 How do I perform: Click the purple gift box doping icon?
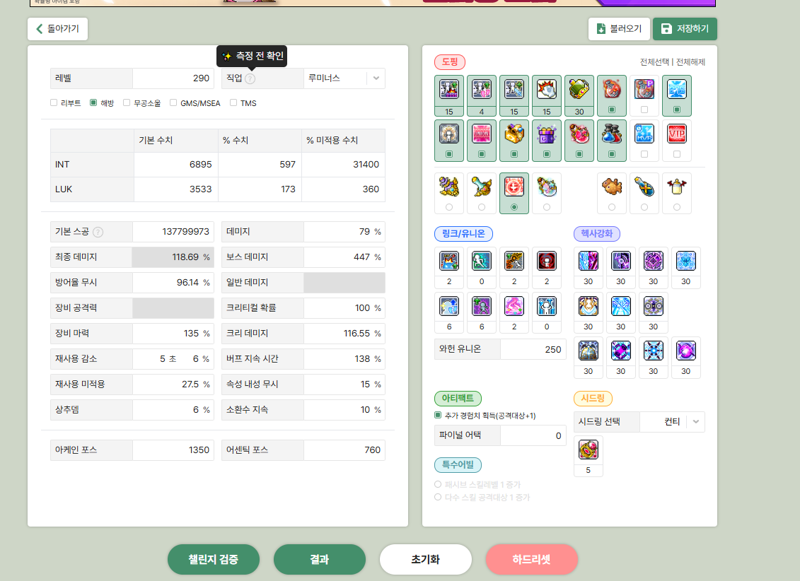(546, 134)
